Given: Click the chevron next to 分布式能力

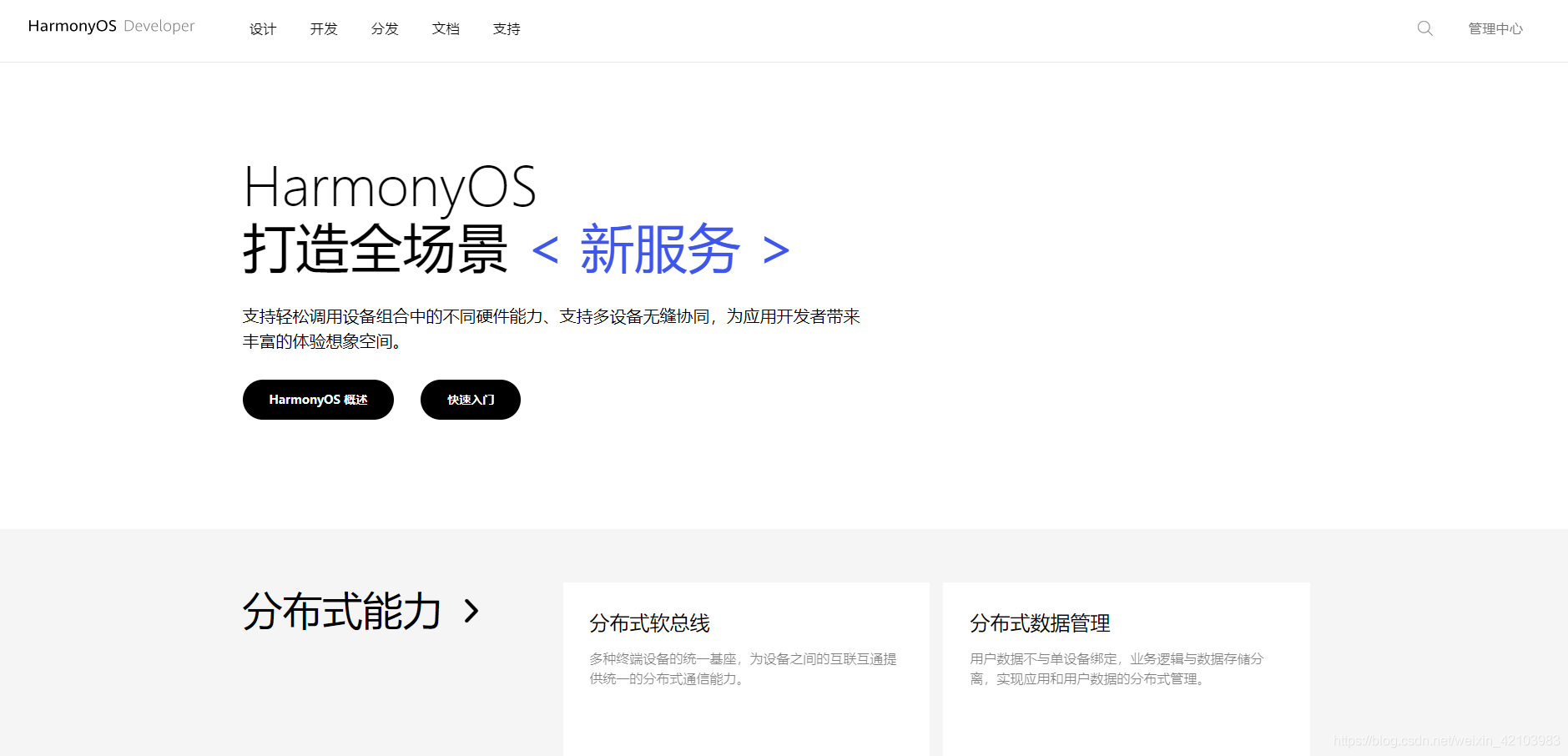Looking at the screenshot, I should point(472,611).
